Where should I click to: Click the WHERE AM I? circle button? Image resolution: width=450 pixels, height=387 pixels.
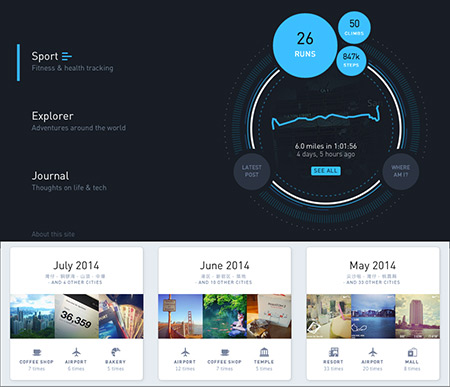point(401,171)
